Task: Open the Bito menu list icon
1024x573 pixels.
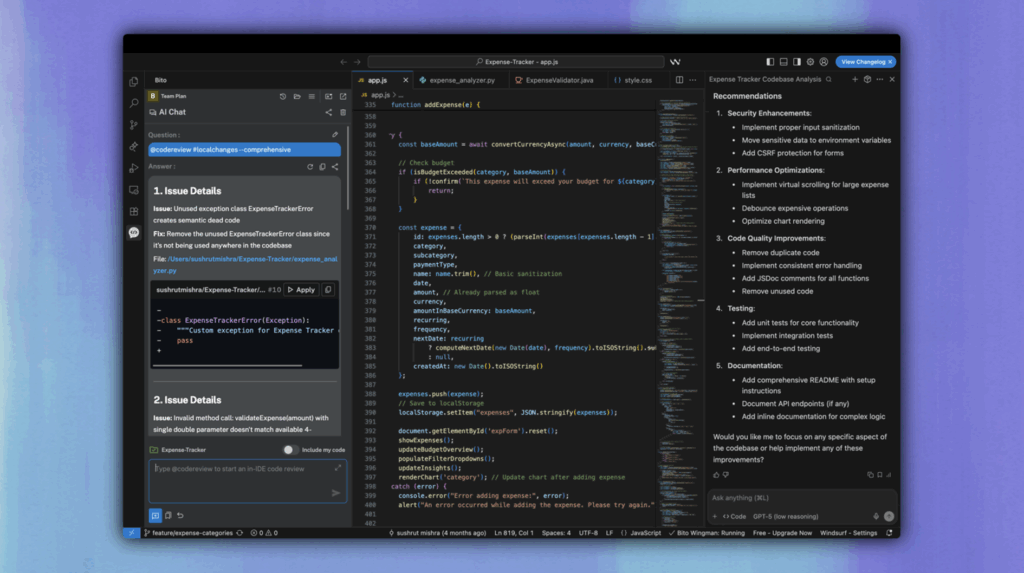Action: click(312, 96)
